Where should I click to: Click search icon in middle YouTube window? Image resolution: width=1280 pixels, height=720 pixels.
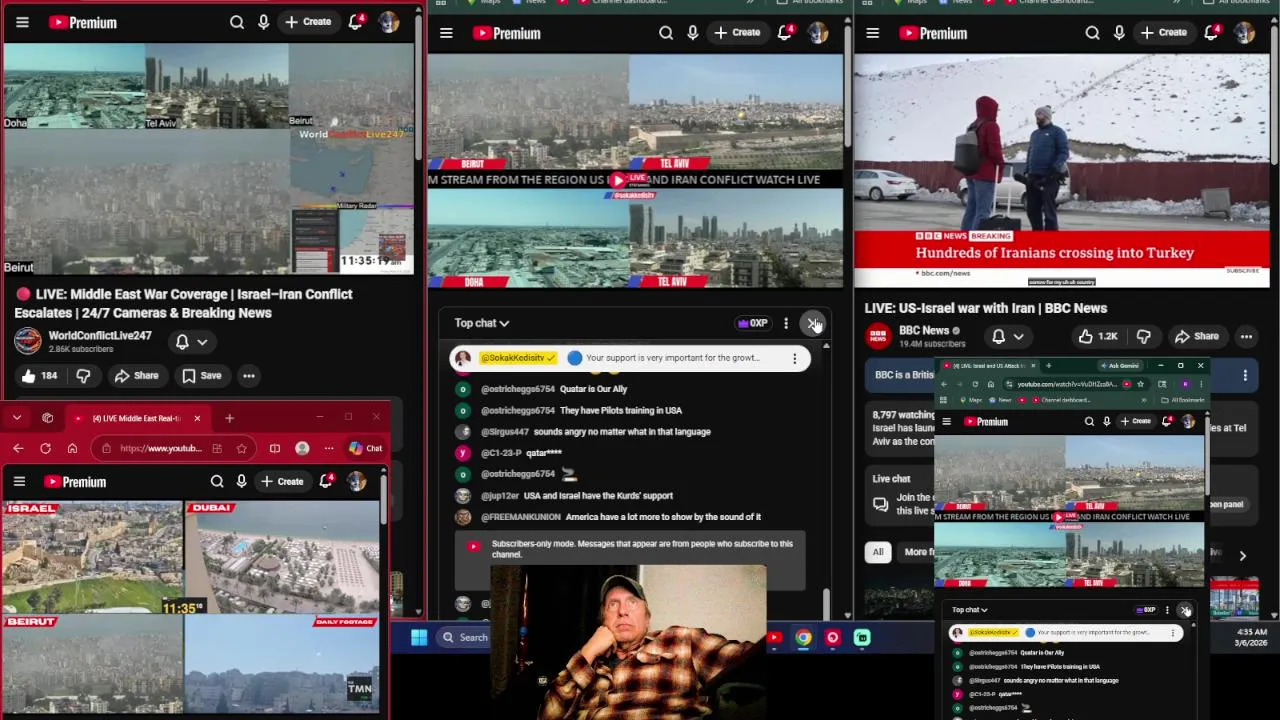[666, 33]
